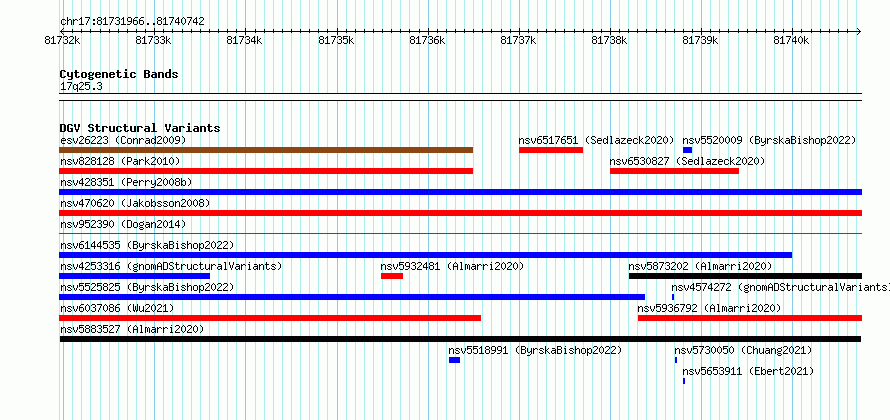Click the blue nsv4253316 variant bar
890x420 pixels.
tap(135, 276)
